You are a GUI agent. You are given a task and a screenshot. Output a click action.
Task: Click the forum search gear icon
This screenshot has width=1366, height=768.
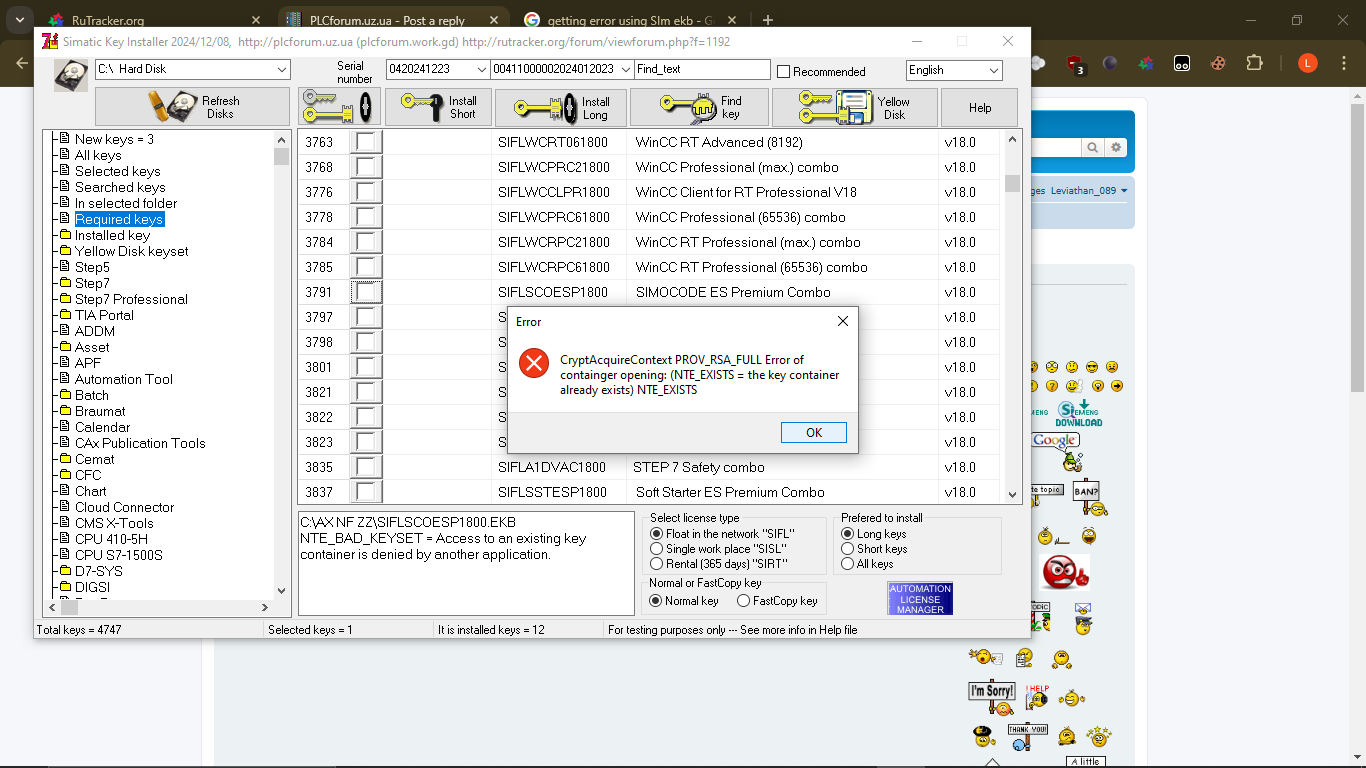pos(1116,147)
